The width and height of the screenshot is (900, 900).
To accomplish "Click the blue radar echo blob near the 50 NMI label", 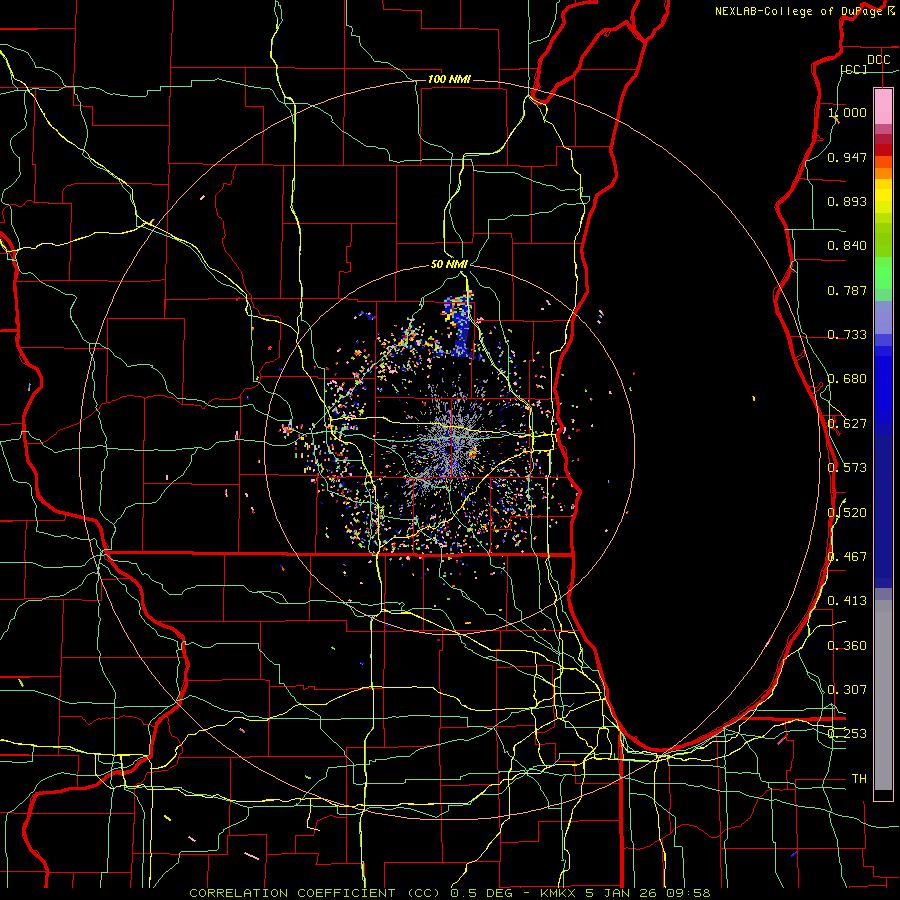I will 461,325.
